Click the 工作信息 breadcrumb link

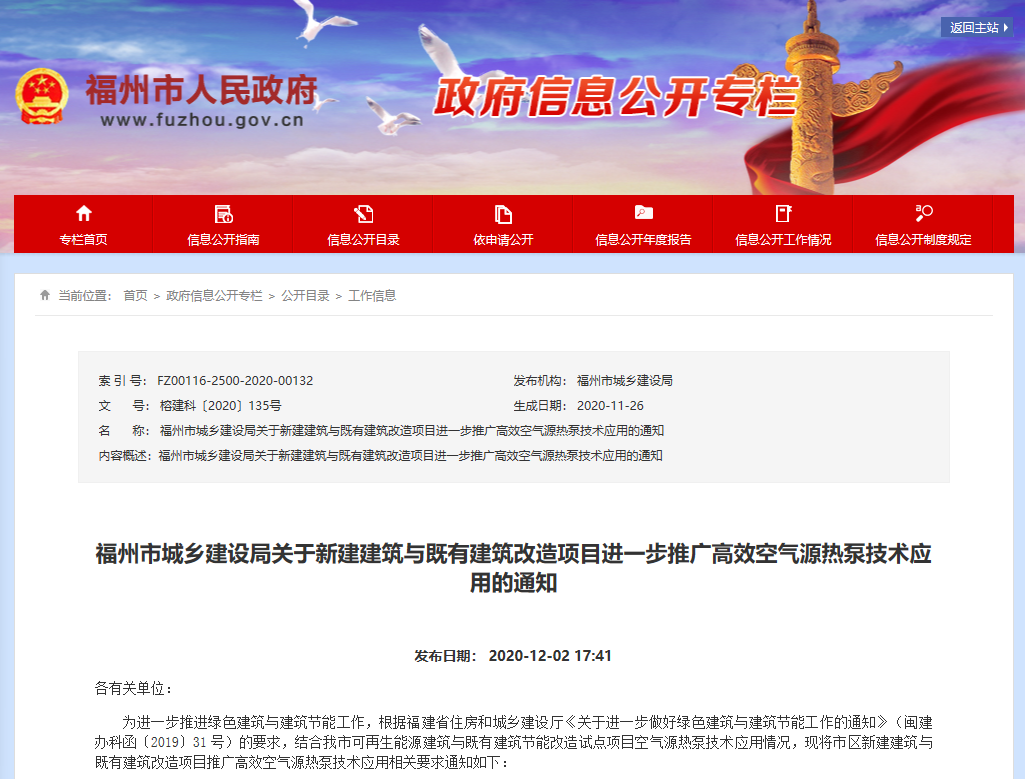372,296
